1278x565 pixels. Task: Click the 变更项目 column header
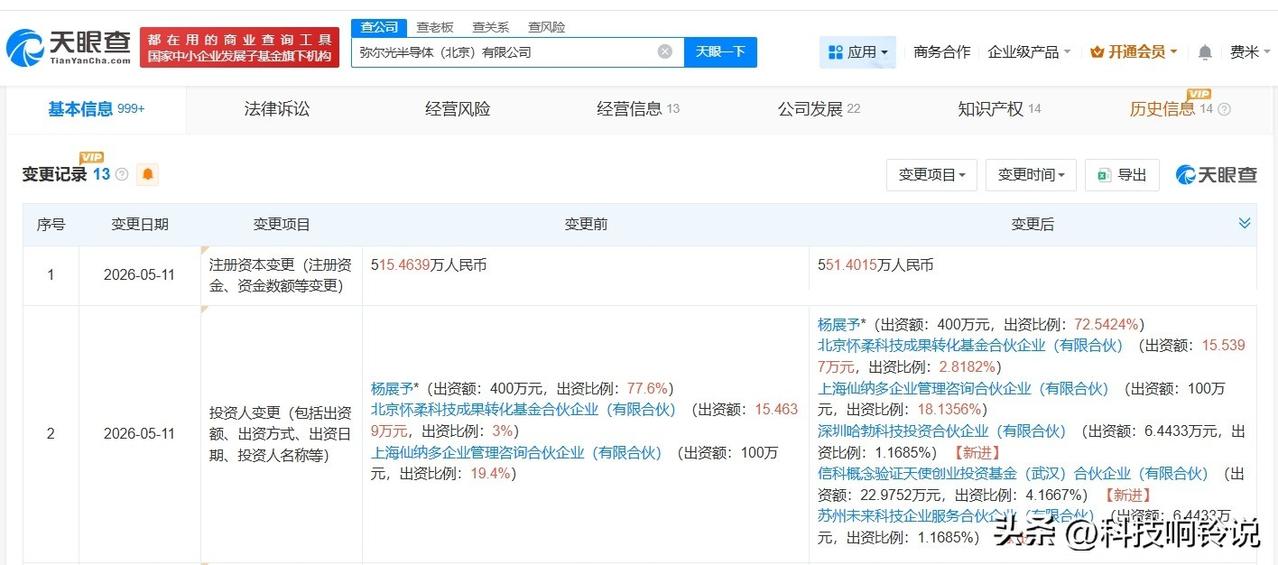[282, 225]
